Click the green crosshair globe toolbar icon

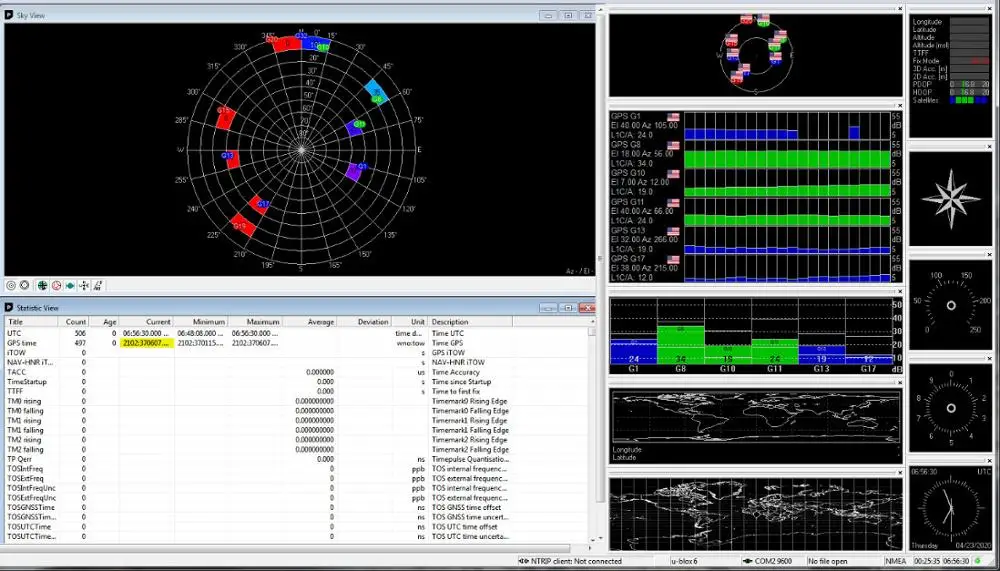[x=41, y=286]
